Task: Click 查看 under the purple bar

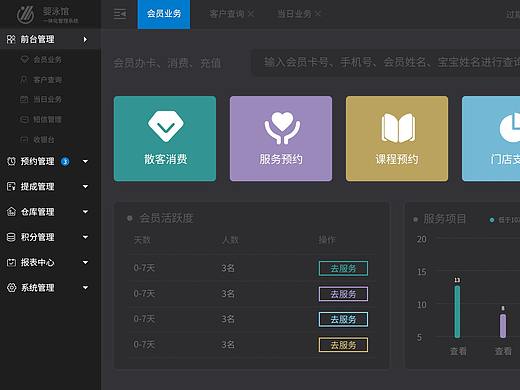Action: pos(503,351)
